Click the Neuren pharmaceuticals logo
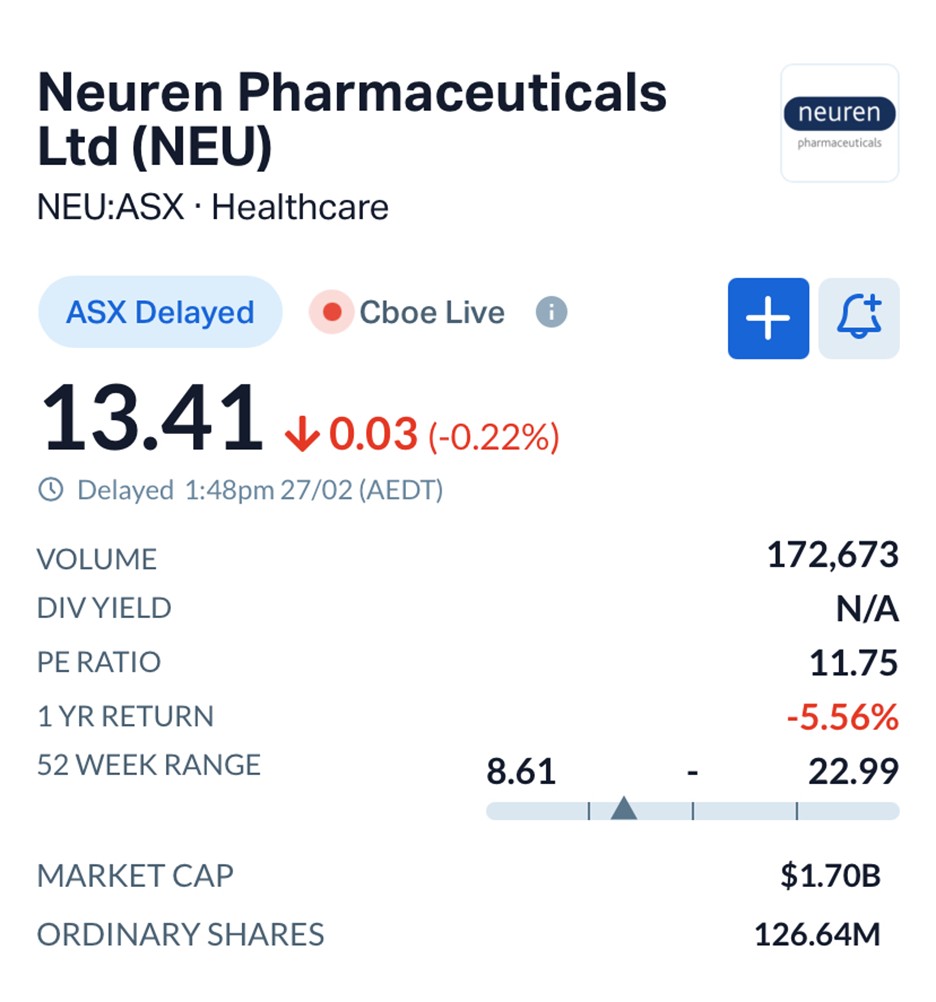The image size is (936, 1002). (839, 123)
